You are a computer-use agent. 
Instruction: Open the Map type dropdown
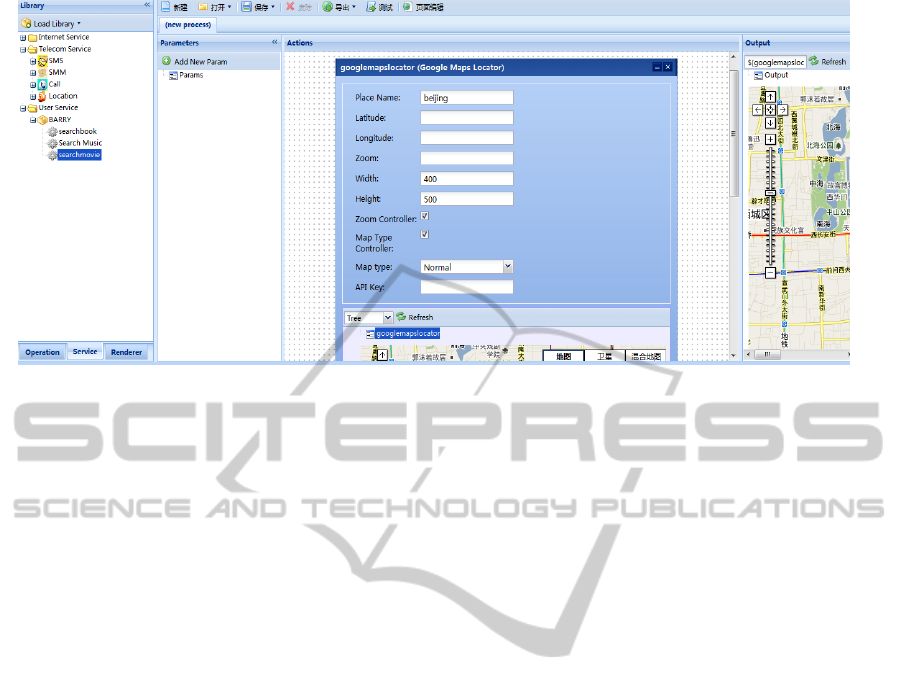[x=507, y=267]
